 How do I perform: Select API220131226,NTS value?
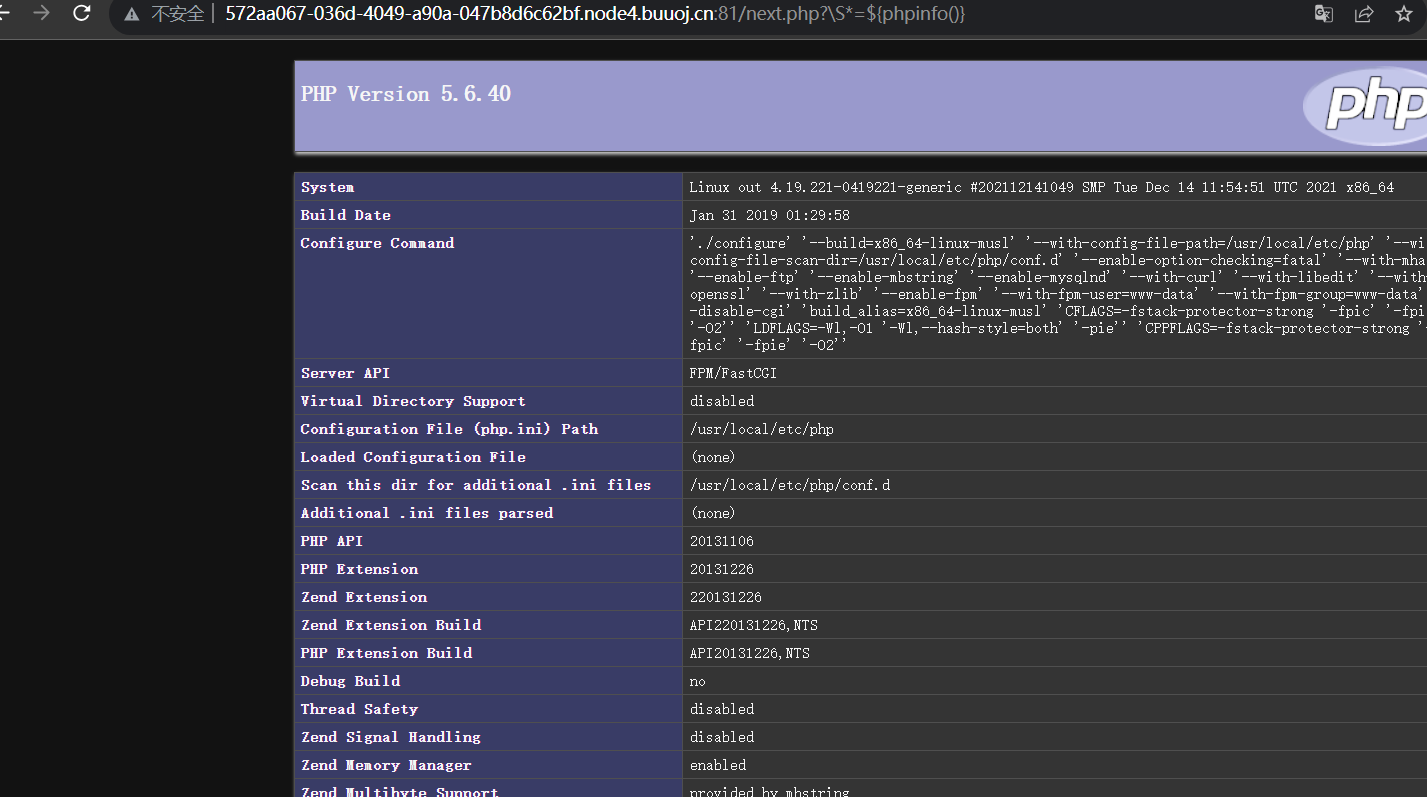[754, 625]
